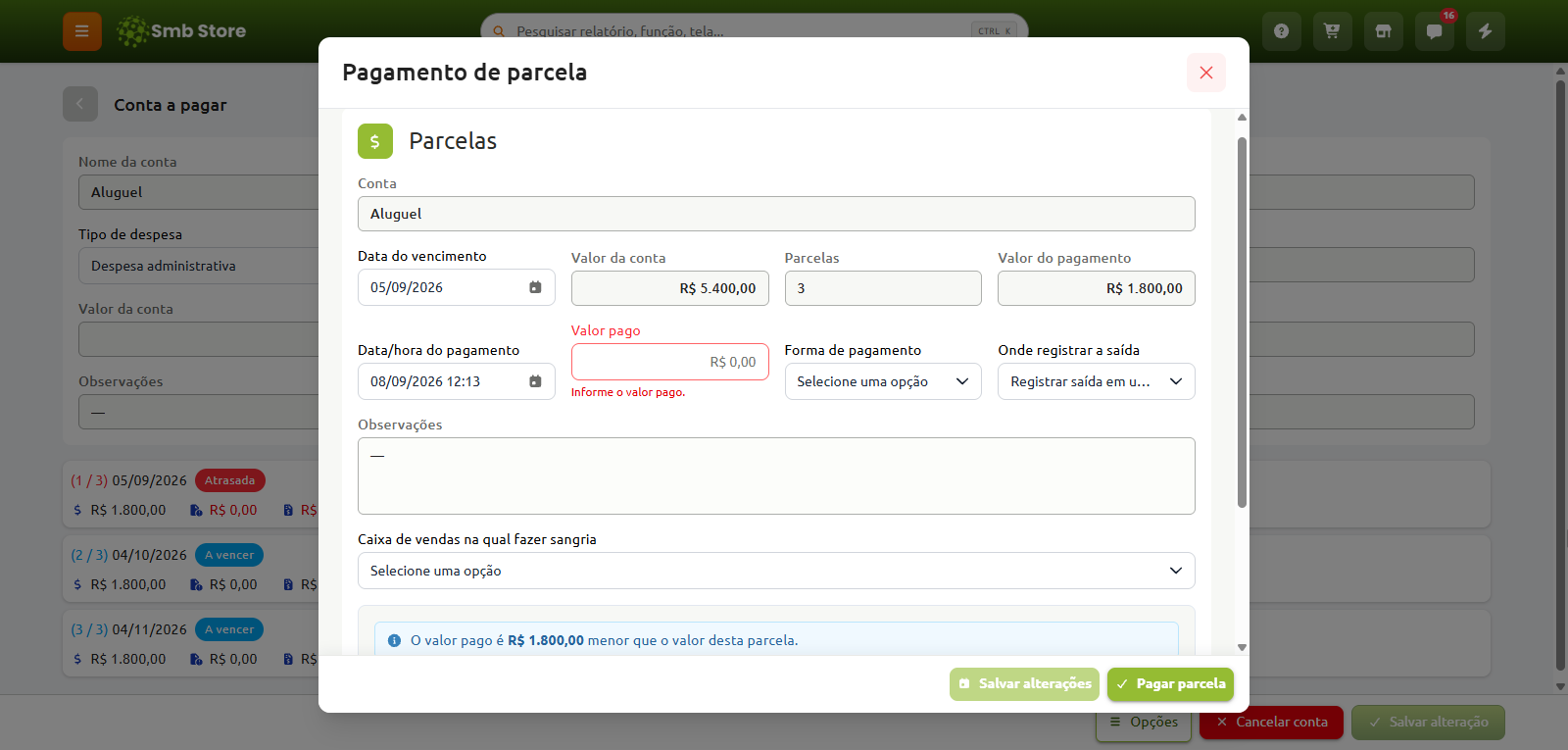1568x750 pixels.
Task: Click the Nome da conta field on the page
Action: coord(198,192)
